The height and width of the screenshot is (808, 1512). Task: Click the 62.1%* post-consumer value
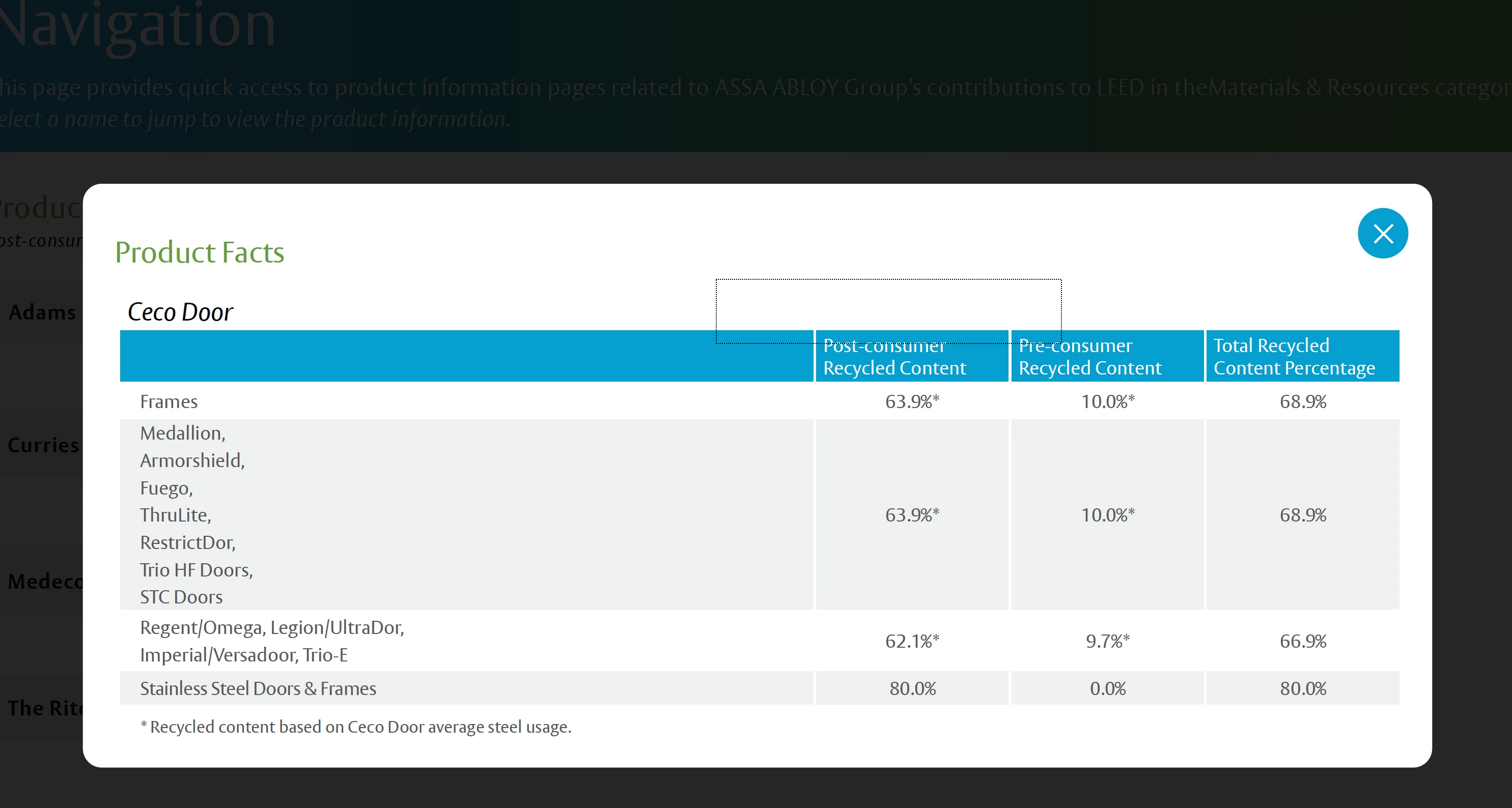pyautogui.click(x=912, y=641)
